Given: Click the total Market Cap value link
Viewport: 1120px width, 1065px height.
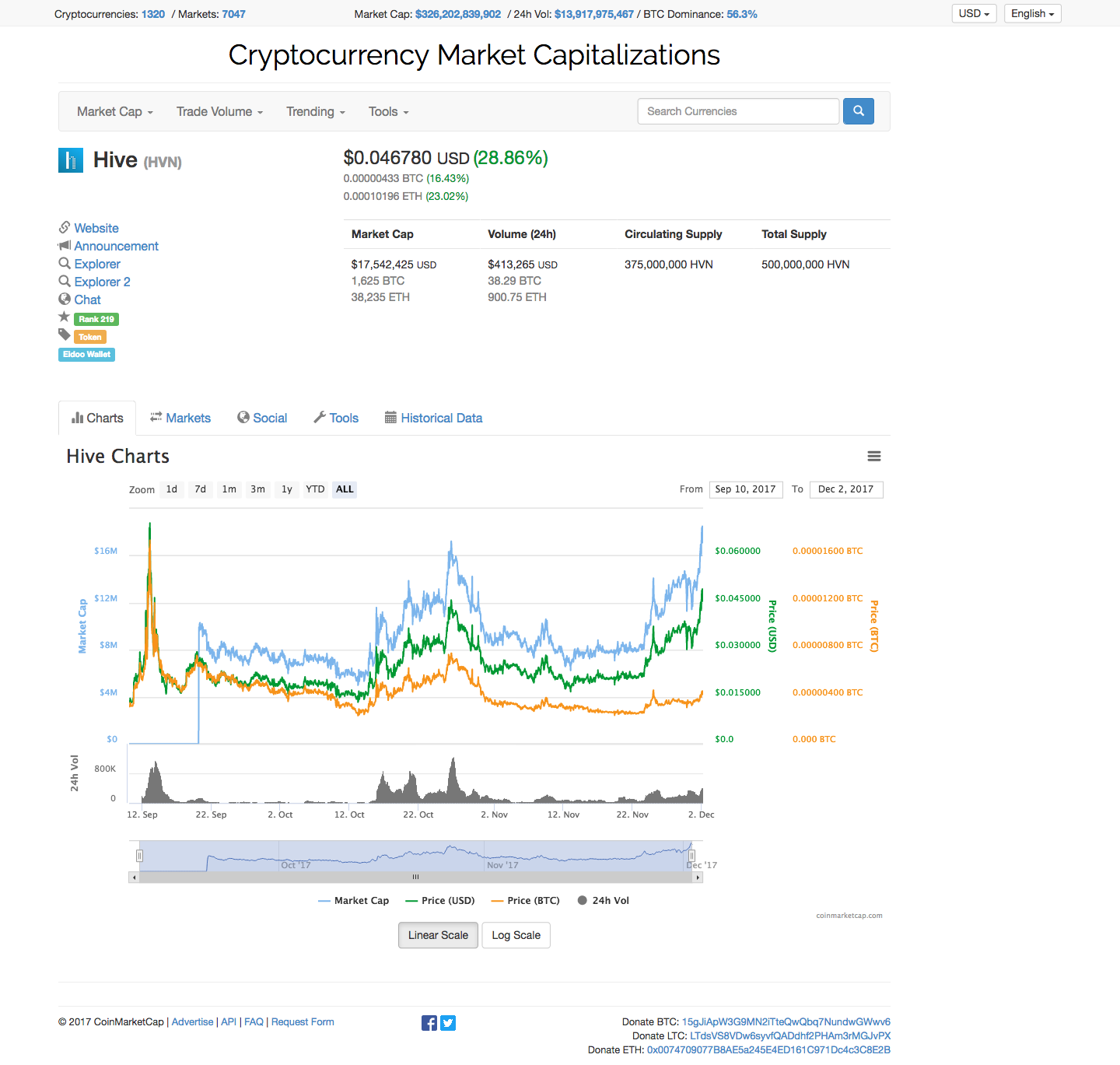Looking at the screenshot, I should (458, 14).
